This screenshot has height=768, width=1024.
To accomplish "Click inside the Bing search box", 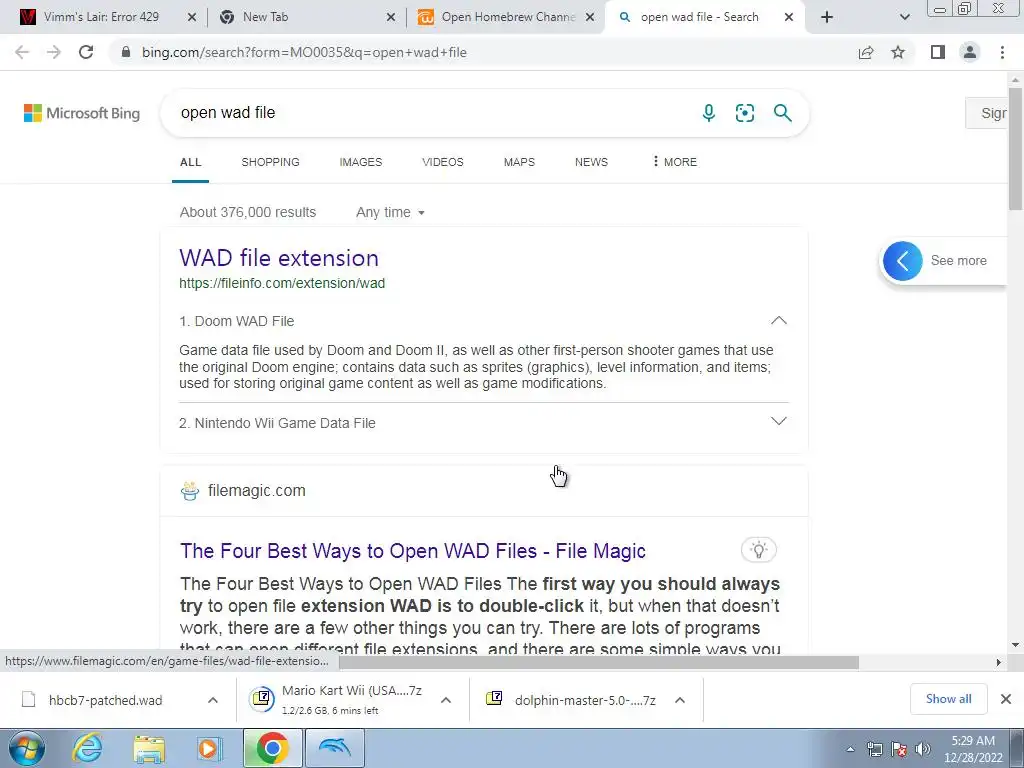I will (x=431, y=113).
